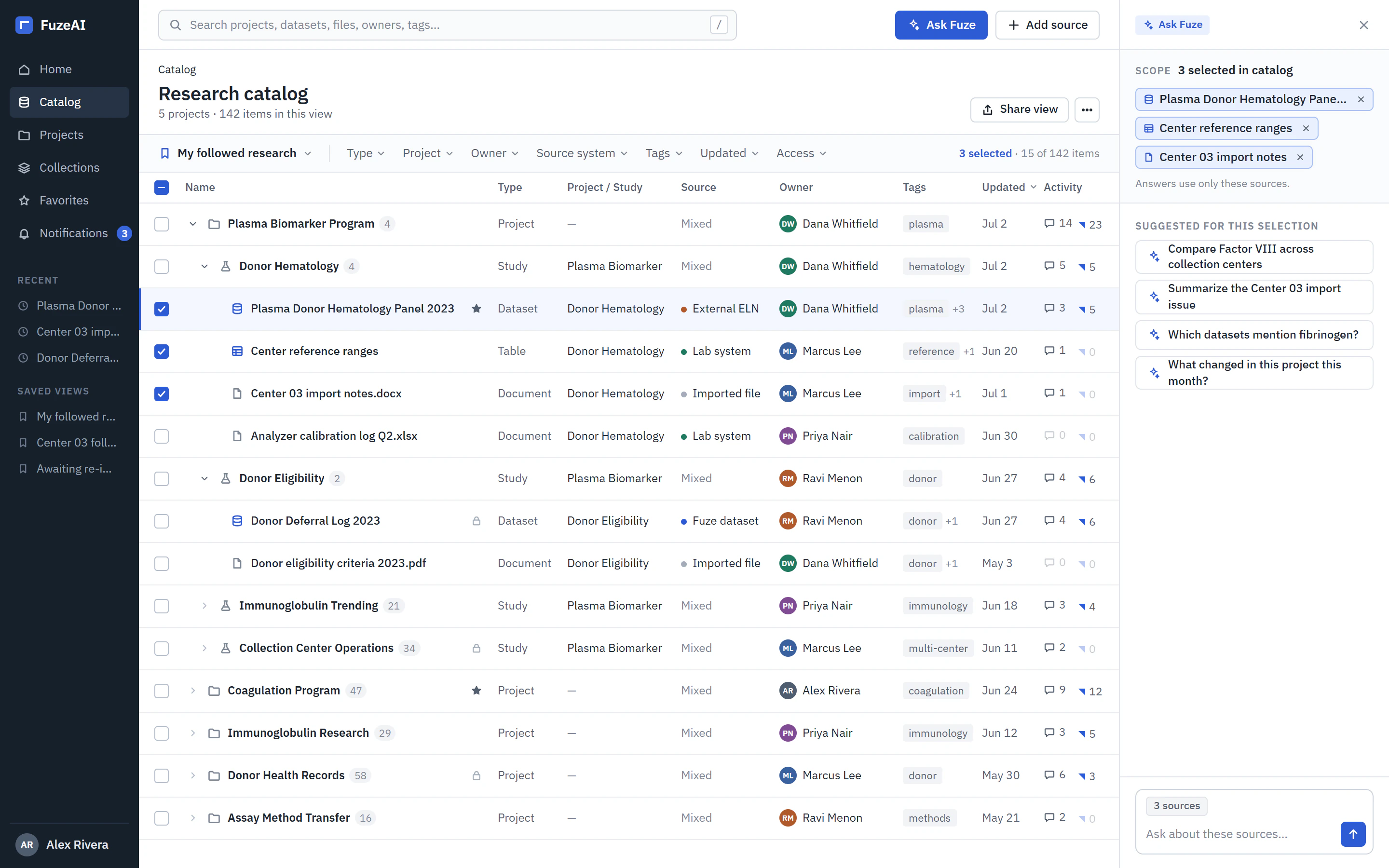Image resolution: width=1389 pixels, height=868 pixels.
Task: Go to Home in sidebar
Action: [69, 69]
